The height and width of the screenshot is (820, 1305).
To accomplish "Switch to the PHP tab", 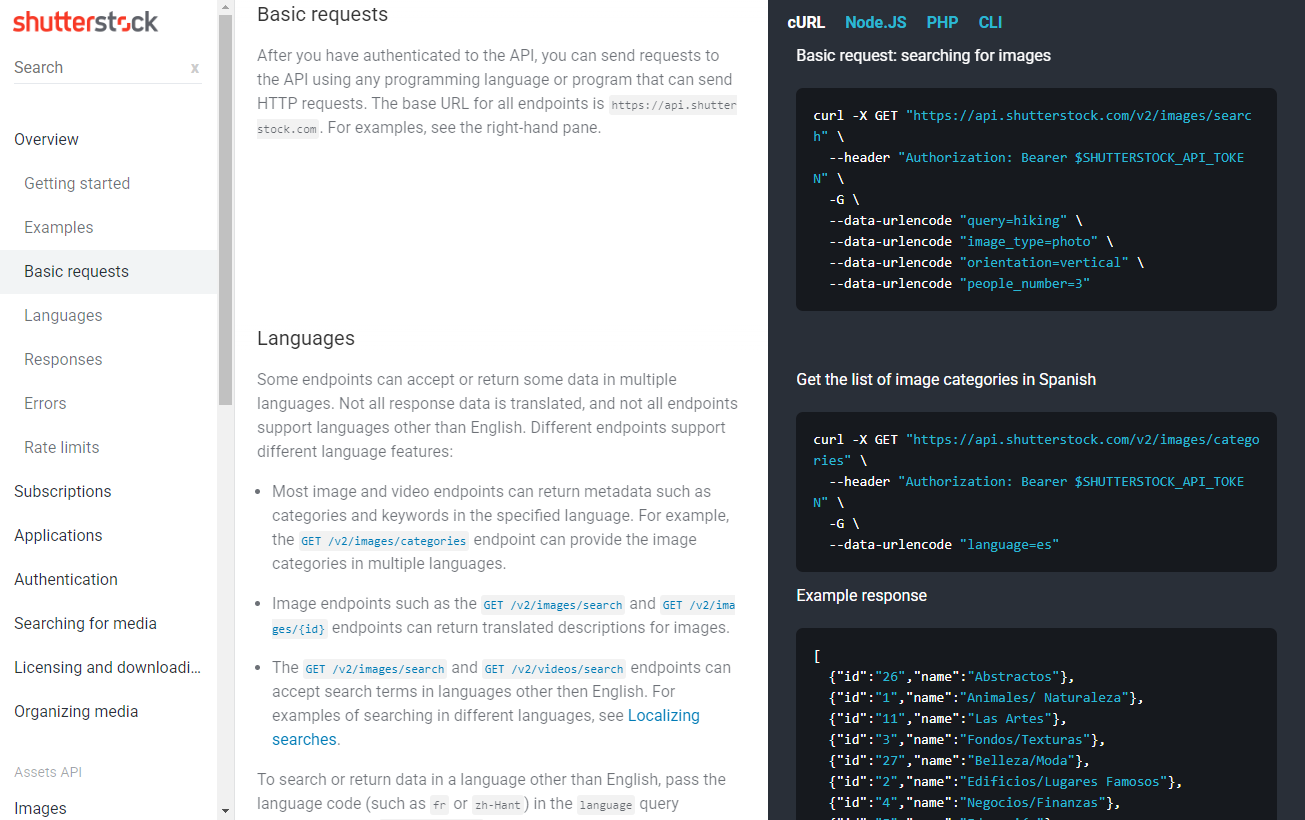I will click(x=942, y=22).
